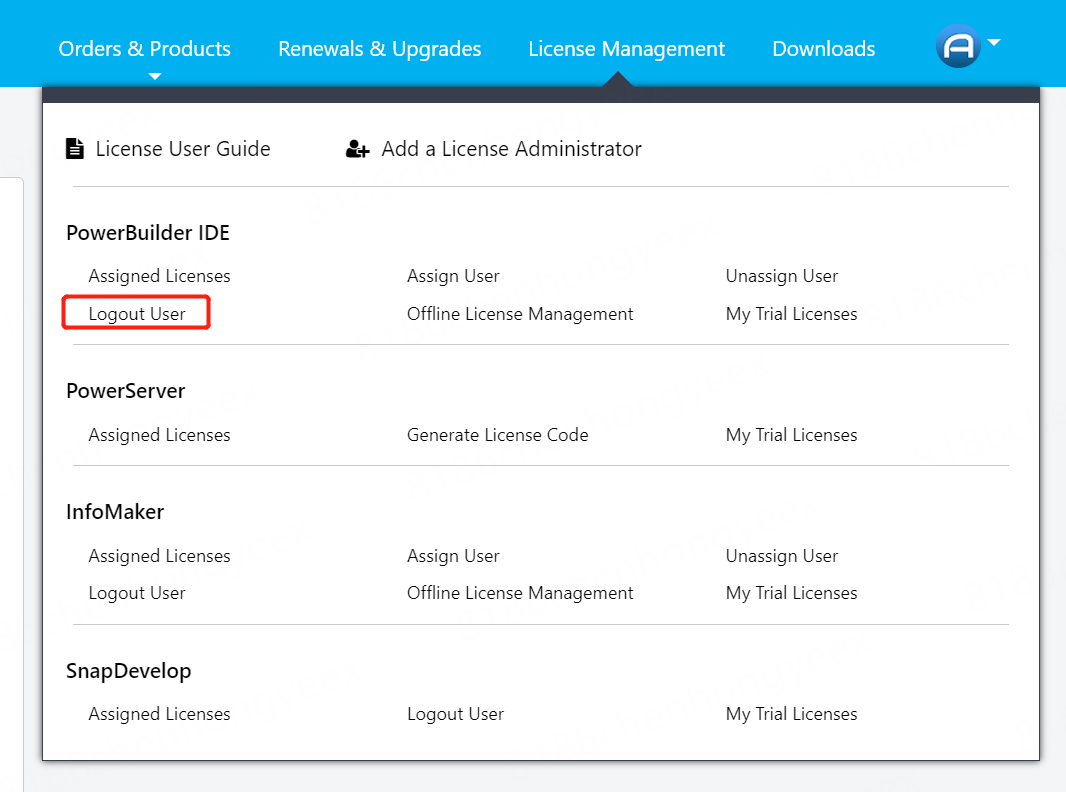View PowerServer My Trial Licenses
Image resolution: width=1066 pixels, height=792 pixels.
[x=791, y=435]
